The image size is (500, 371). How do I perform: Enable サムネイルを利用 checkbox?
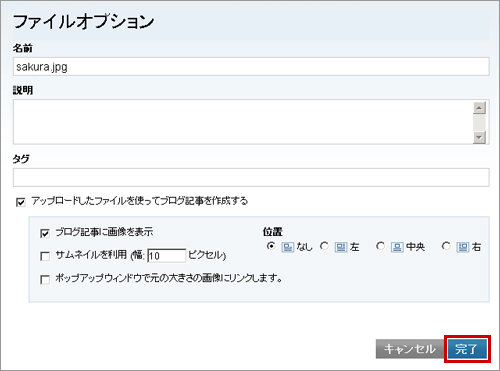click(x=45, y=256)
